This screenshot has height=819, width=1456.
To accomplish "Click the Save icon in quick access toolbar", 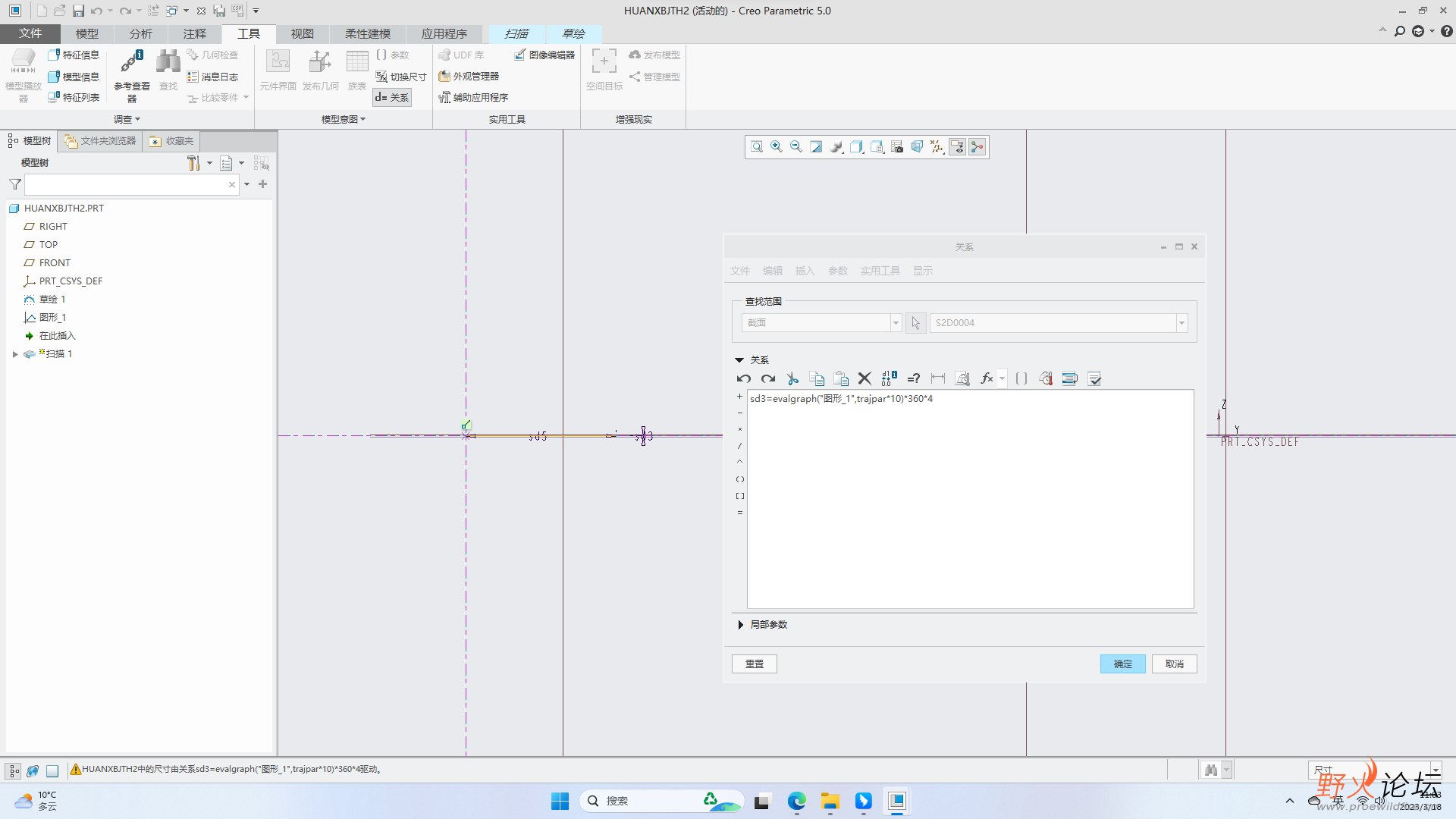I will (x=78, y=11).
